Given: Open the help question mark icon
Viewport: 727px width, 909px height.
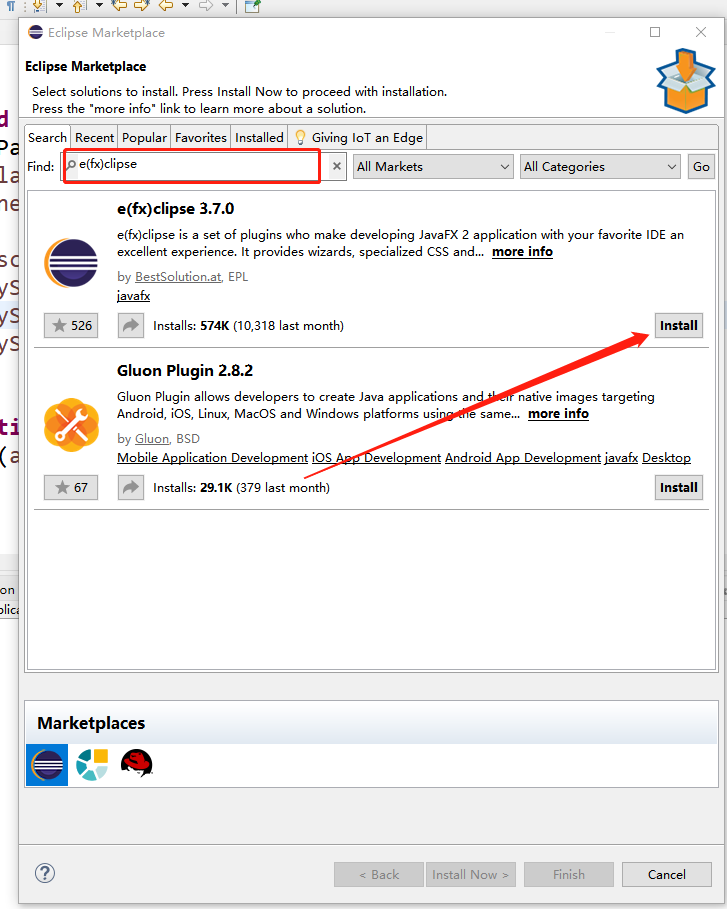Looking at the screenshot, I should click(x=45, y=872).
